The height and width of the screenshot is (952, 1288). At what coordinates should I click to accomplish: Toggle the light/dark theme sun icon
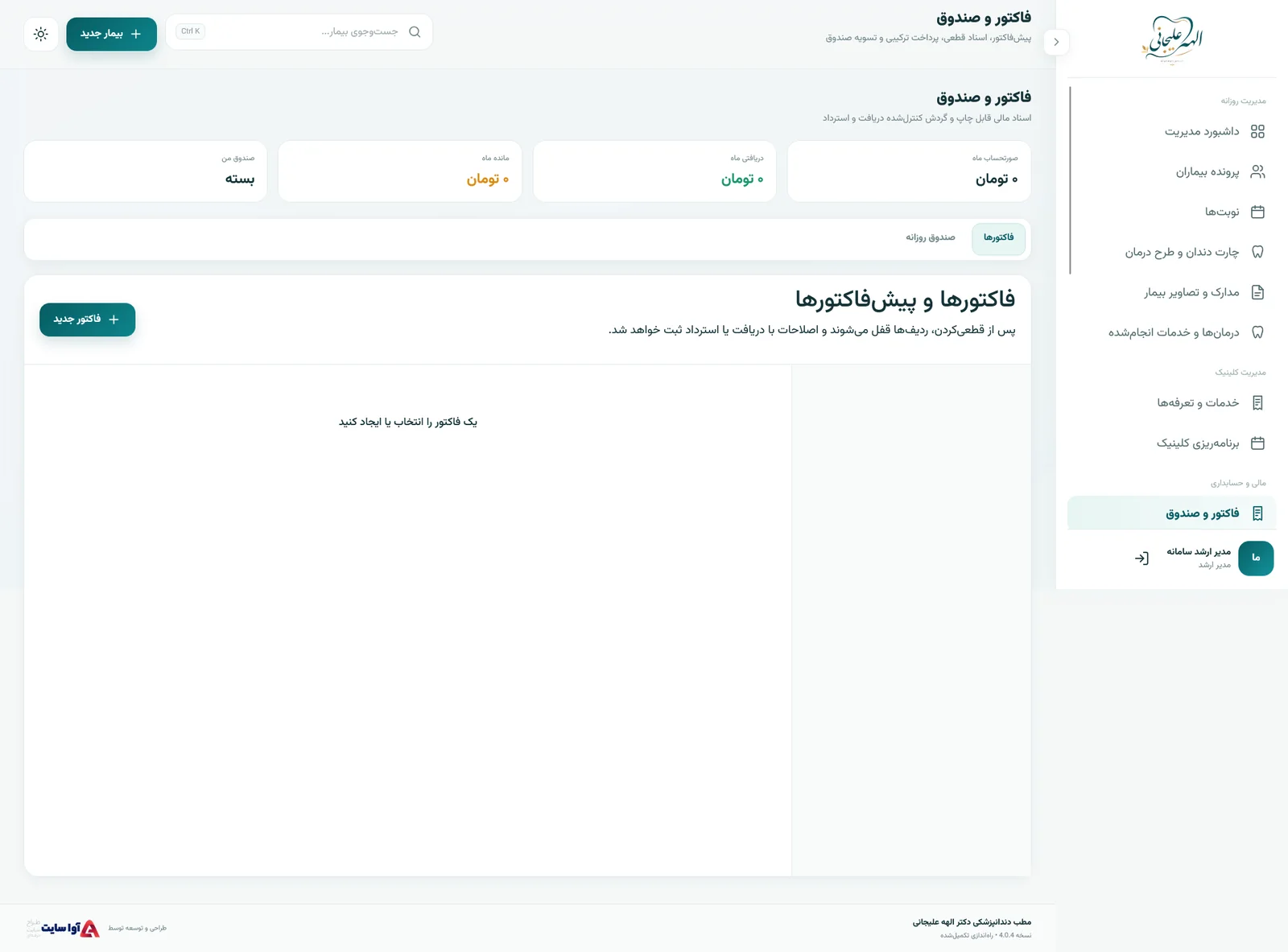tap(41, 34)
